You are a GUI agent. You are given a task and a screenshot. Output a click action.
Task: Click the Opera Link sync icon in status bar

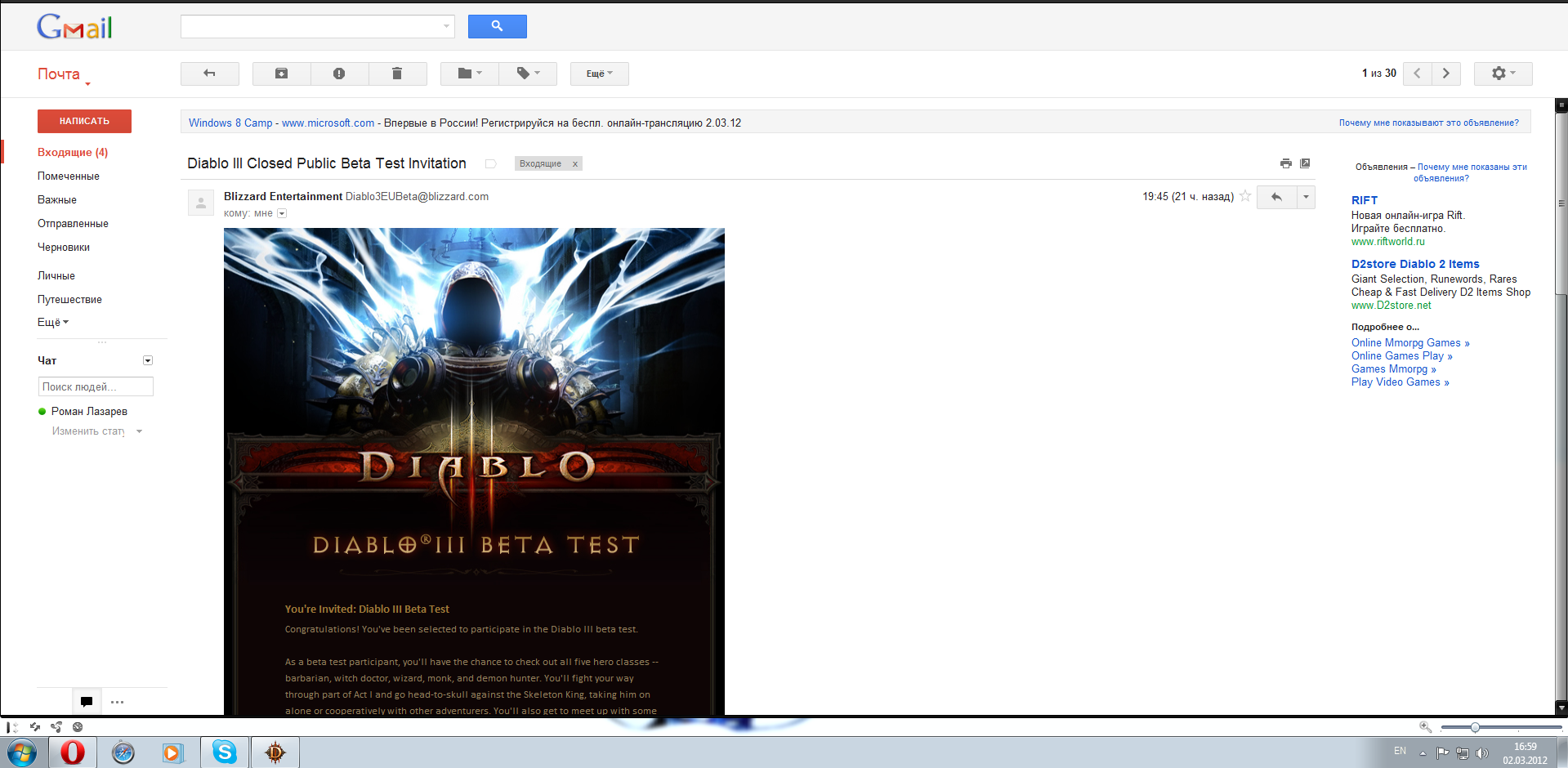coord(35,726)
